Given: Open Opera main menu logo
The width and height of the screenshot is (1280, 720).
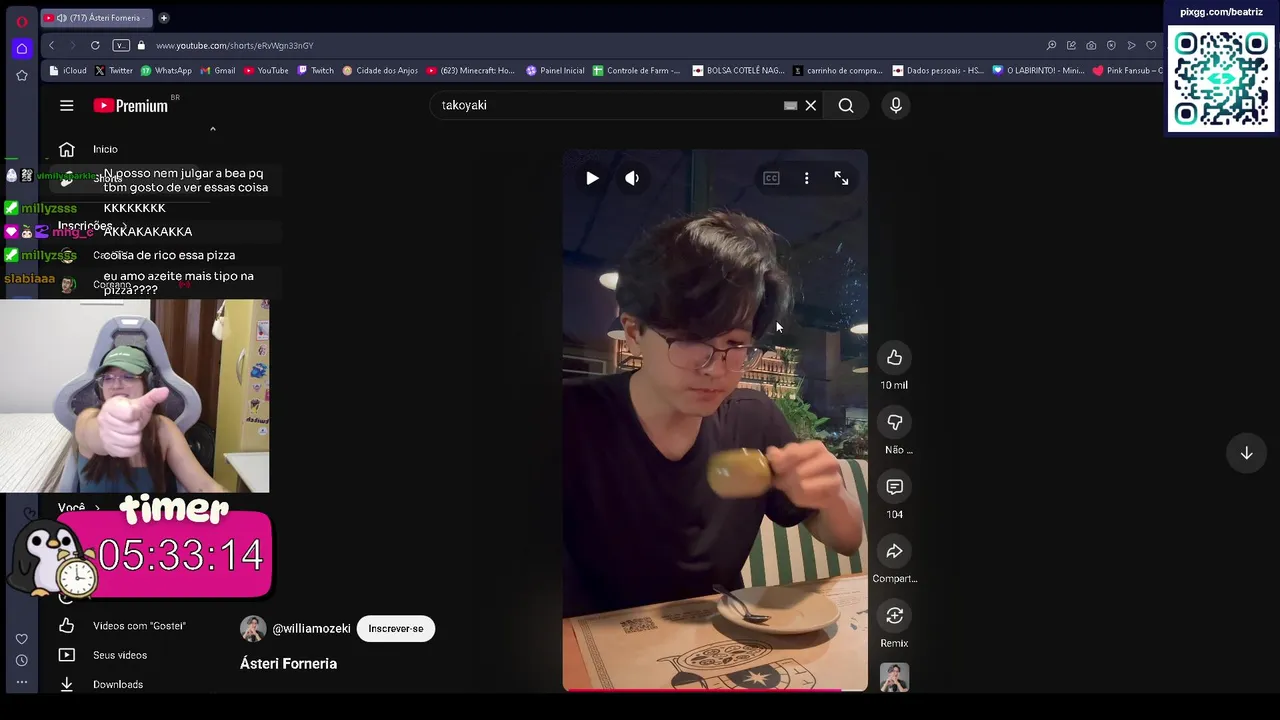Looking at the screenshot, I should (22, 21).
